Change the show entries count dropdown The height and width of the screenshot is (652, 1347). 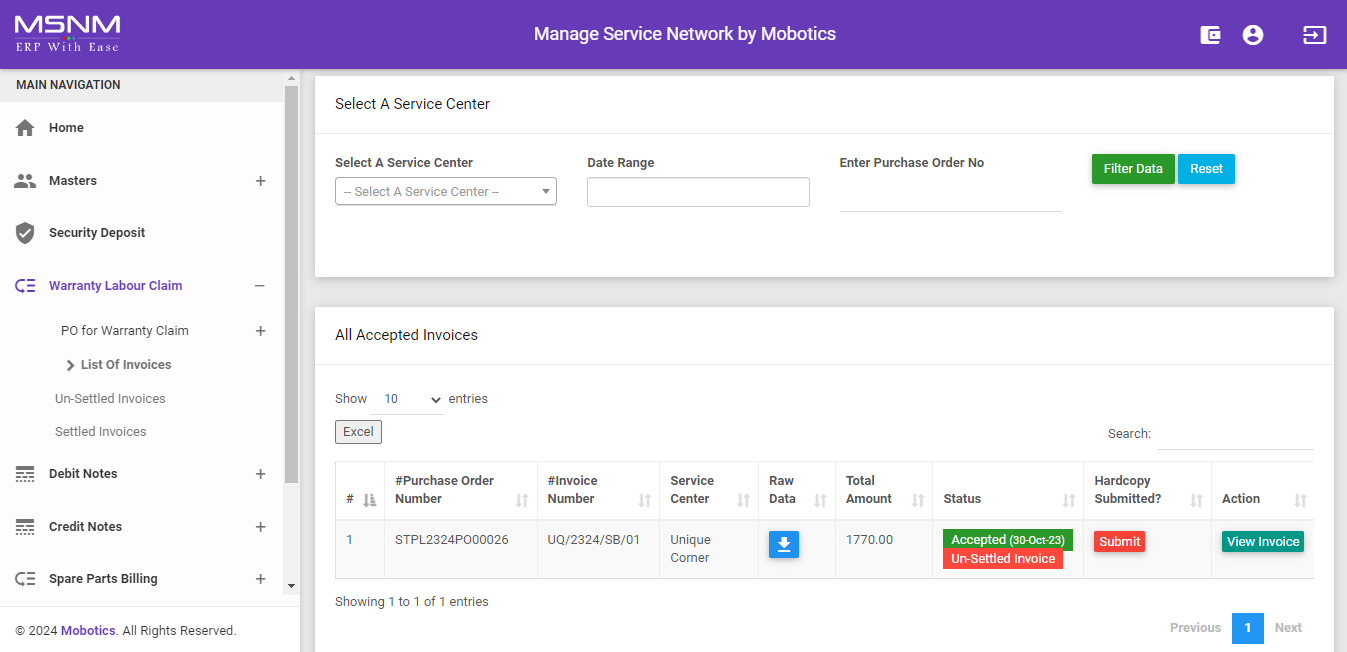[x=408, y=399]
